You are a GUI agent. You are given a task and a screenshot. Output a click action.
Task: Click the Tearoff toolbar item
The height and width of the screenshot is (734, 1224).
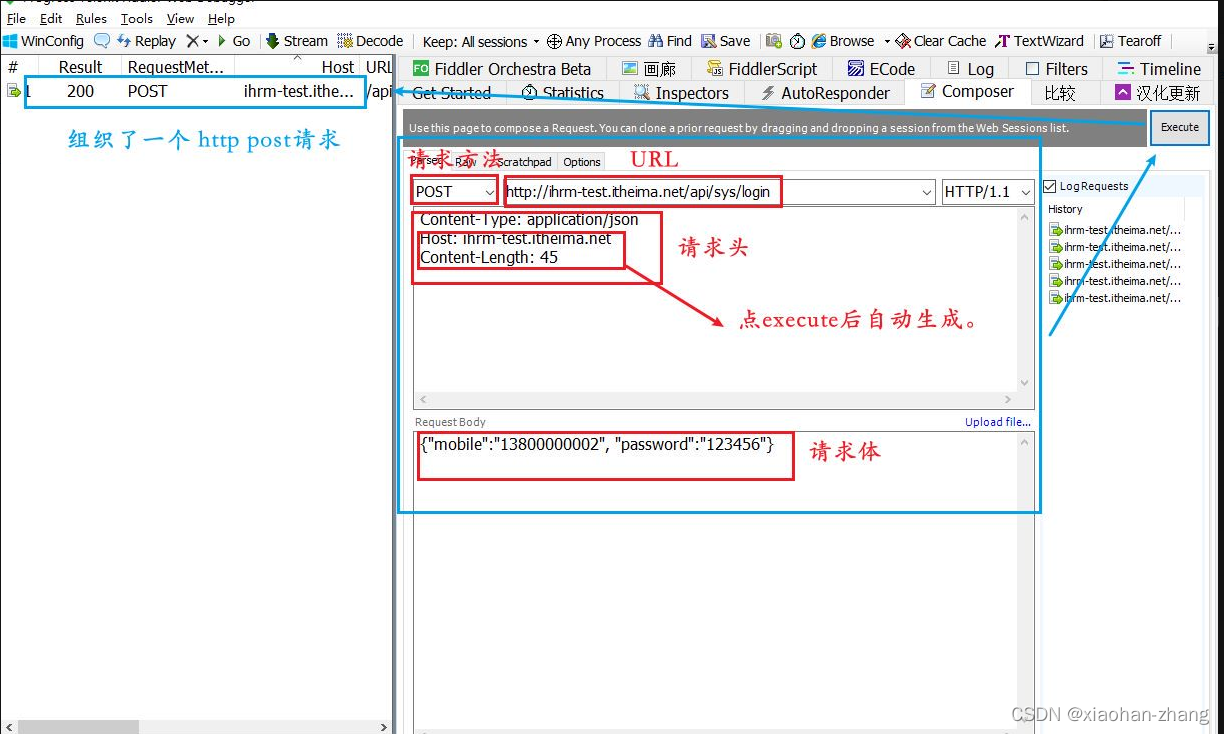pyautogui.click(x=1131, y=41)
